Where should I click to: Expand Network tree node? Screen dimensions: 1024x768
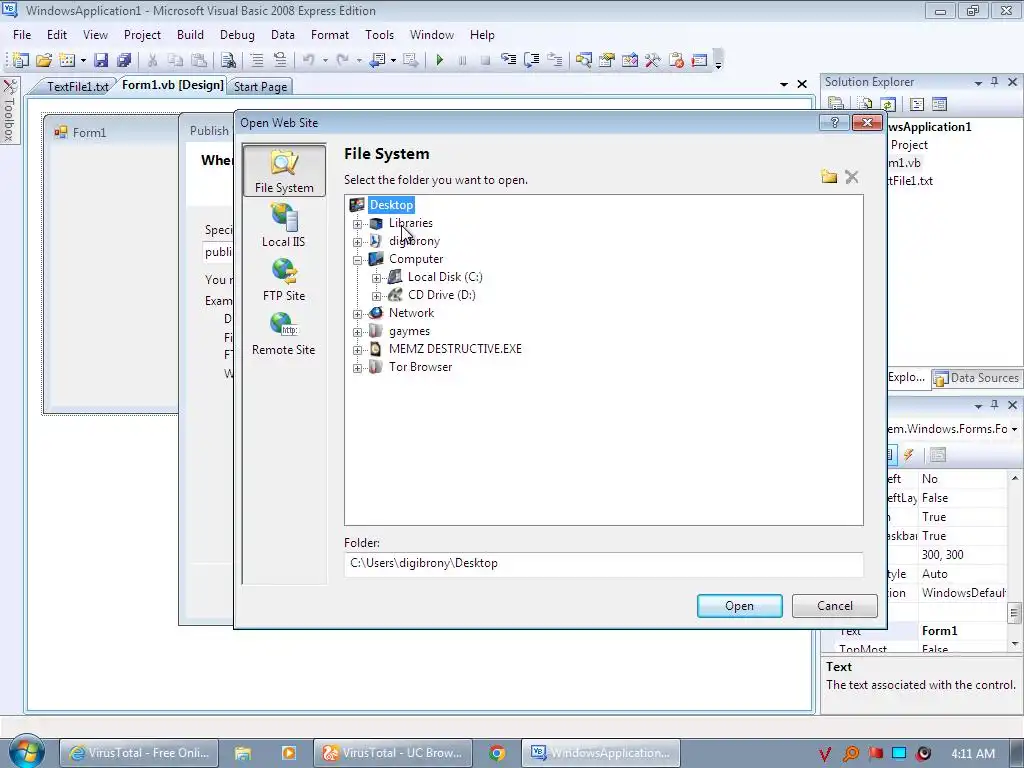tap(357, 314)
